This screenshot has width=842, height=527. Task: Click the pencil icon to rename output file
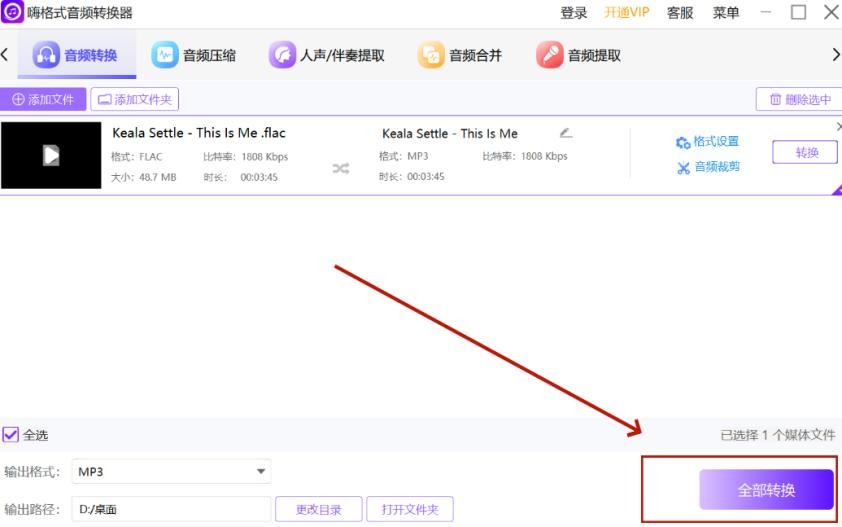pos(566,133)
